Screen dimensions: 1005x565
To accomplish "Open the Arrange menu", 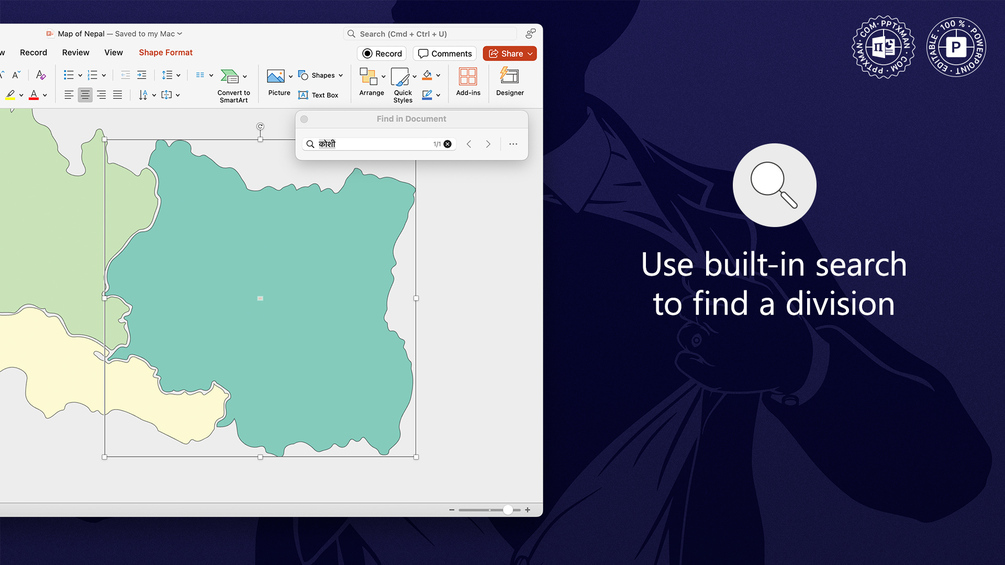I will tap(371, 82).
